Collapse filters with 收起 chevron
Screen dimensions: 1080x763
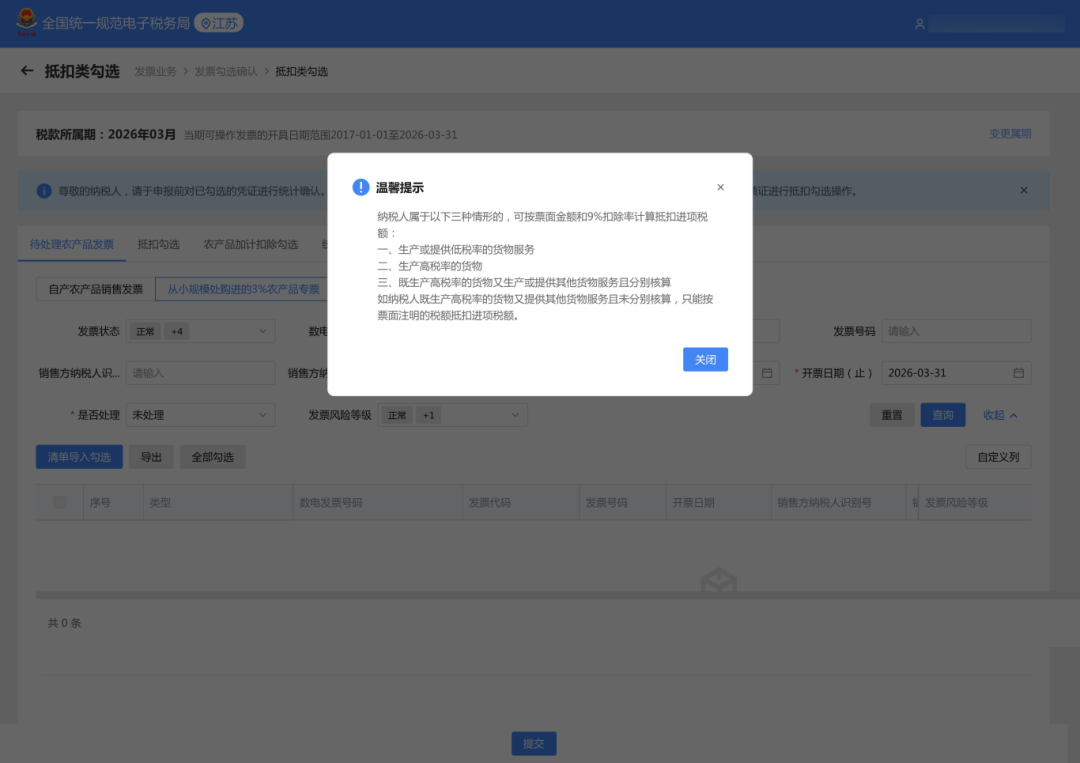1000,415
